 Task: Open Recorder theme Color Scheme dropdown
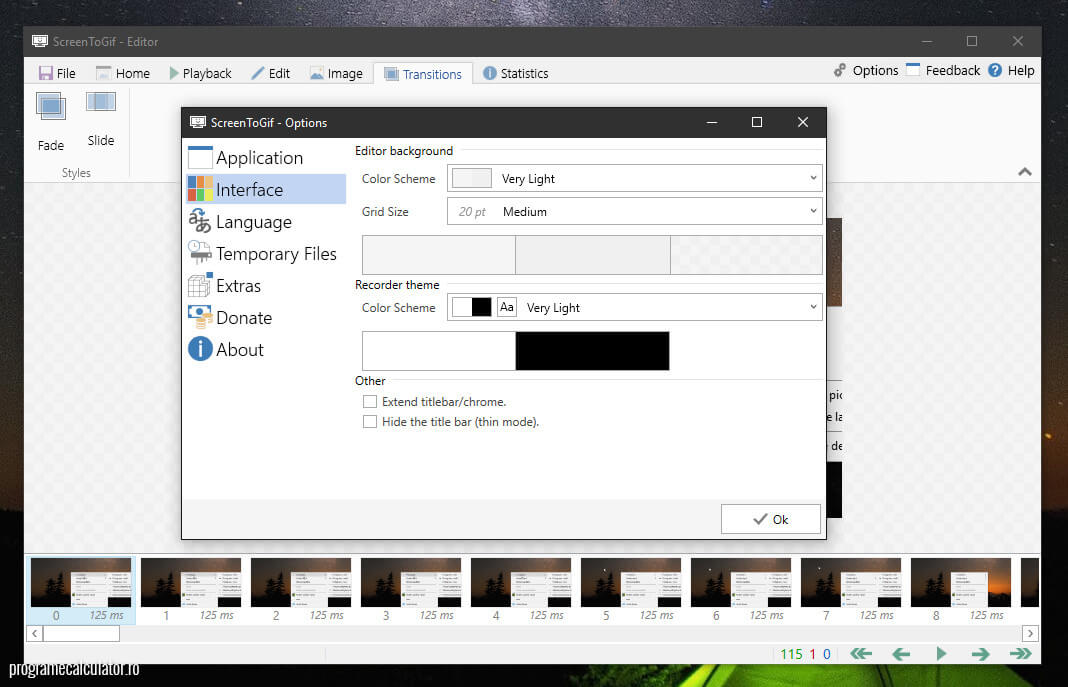click(x=635, y=307)
